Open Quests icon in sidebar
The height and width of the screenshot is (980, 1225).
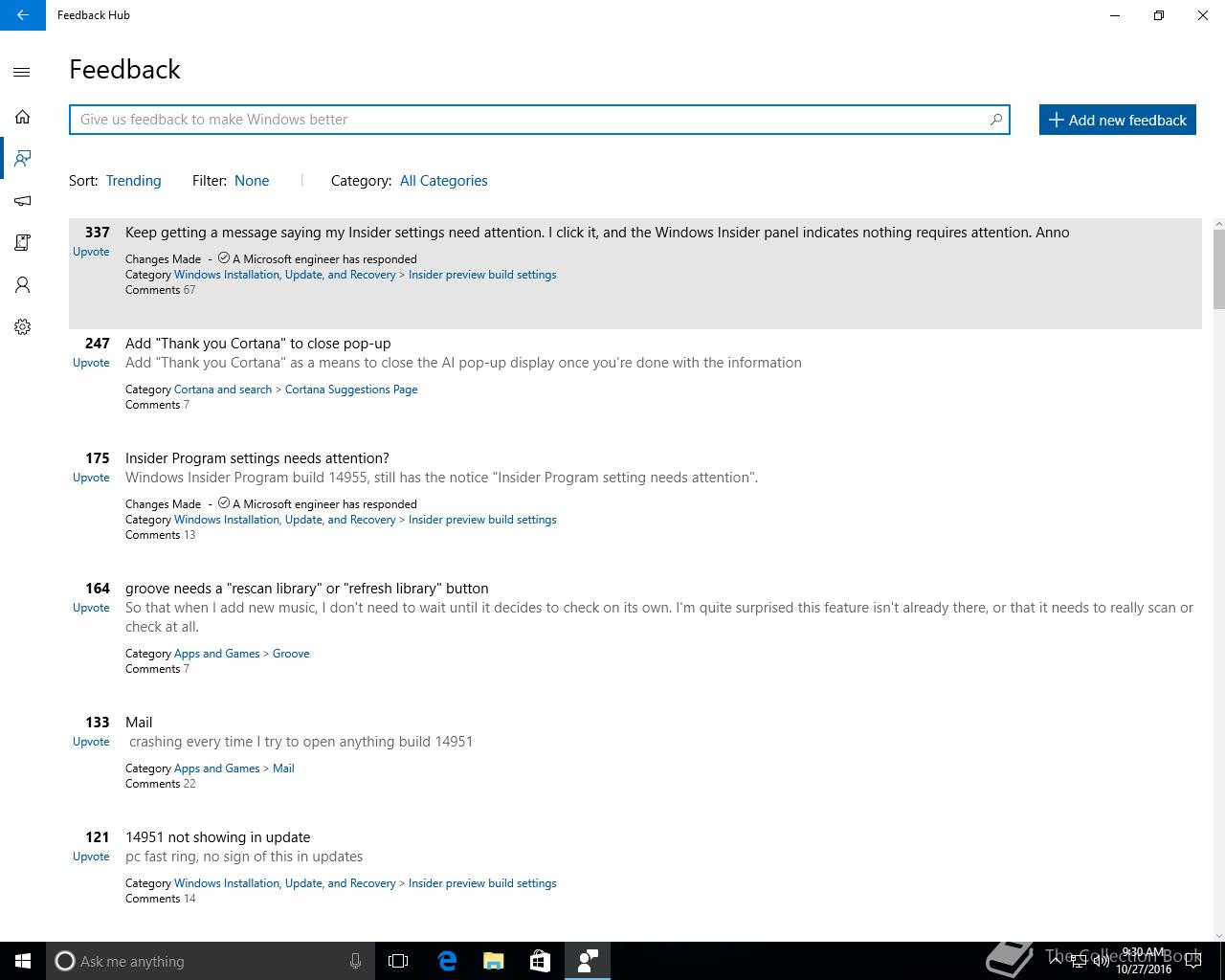pos(22,243)
